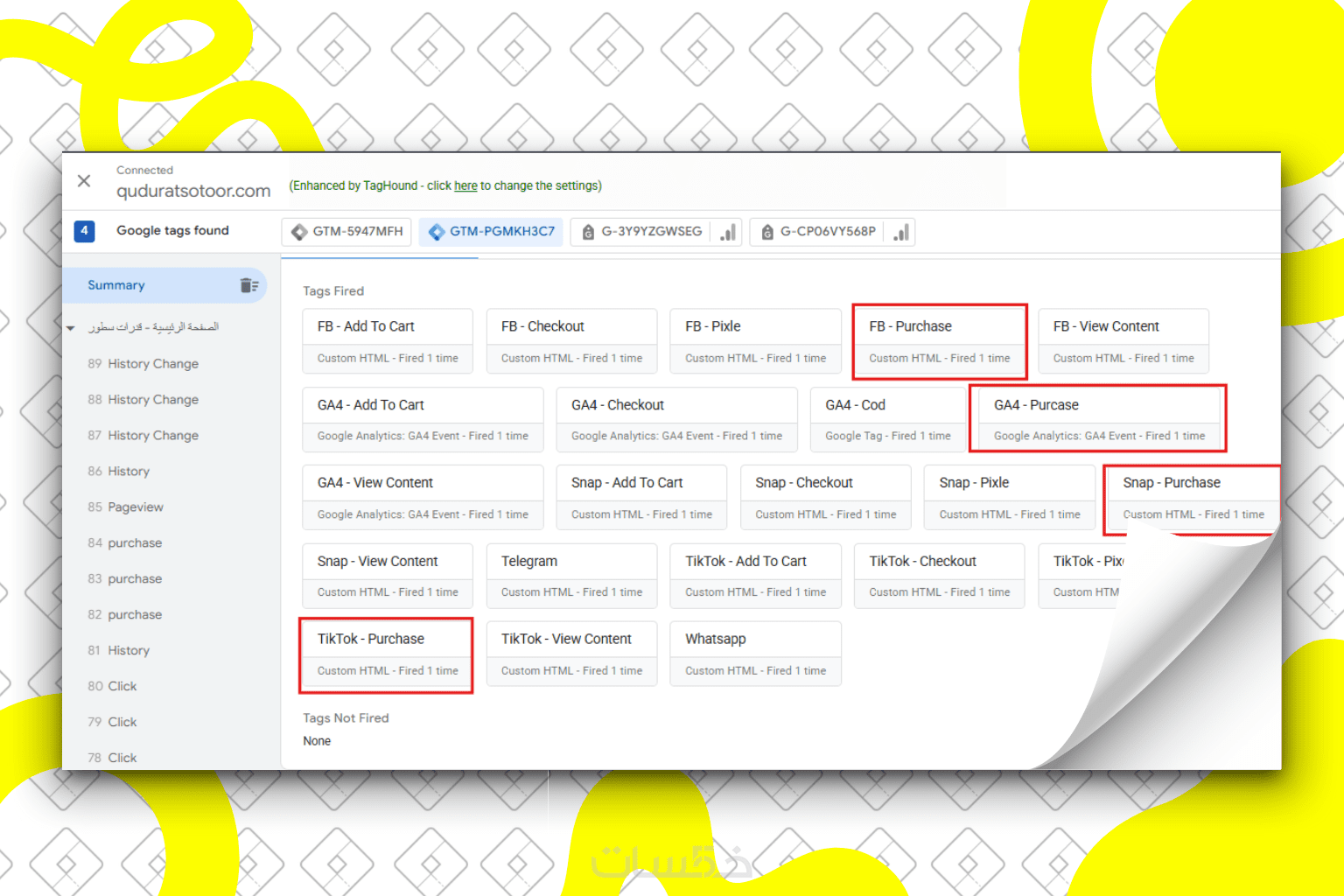Open the GA4 - Purcase tag card
Image resolution: width=1344 pixels, height=896 pixels.
pyautogui.click(x=1098, y=419)
